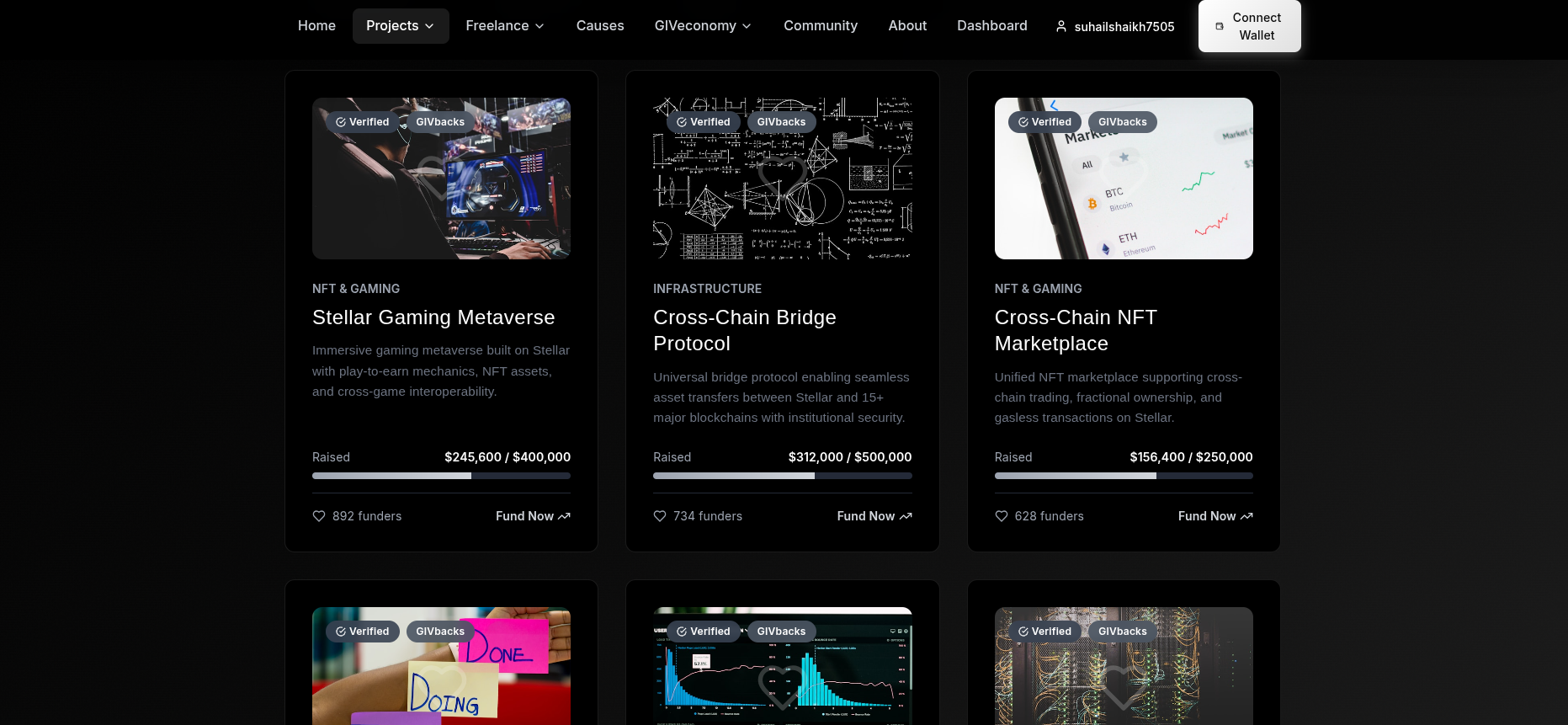
Task: Click the 734 funders count
Action: [708, 516]
